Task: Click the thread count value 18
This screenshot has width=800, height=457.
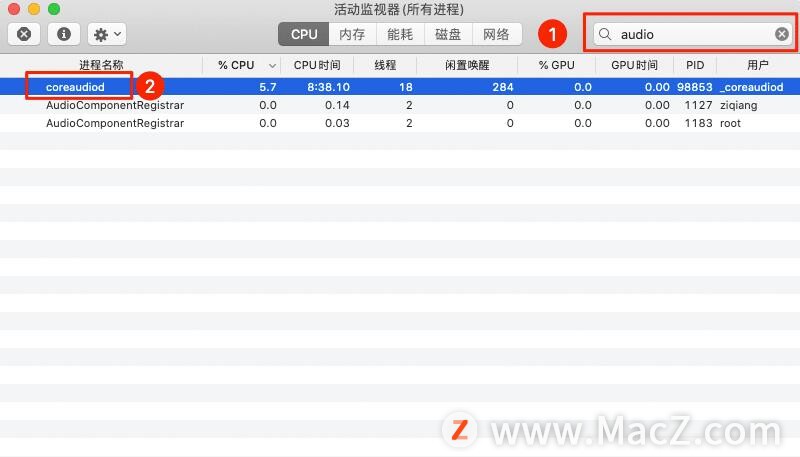Action: (x=406, y=87)
